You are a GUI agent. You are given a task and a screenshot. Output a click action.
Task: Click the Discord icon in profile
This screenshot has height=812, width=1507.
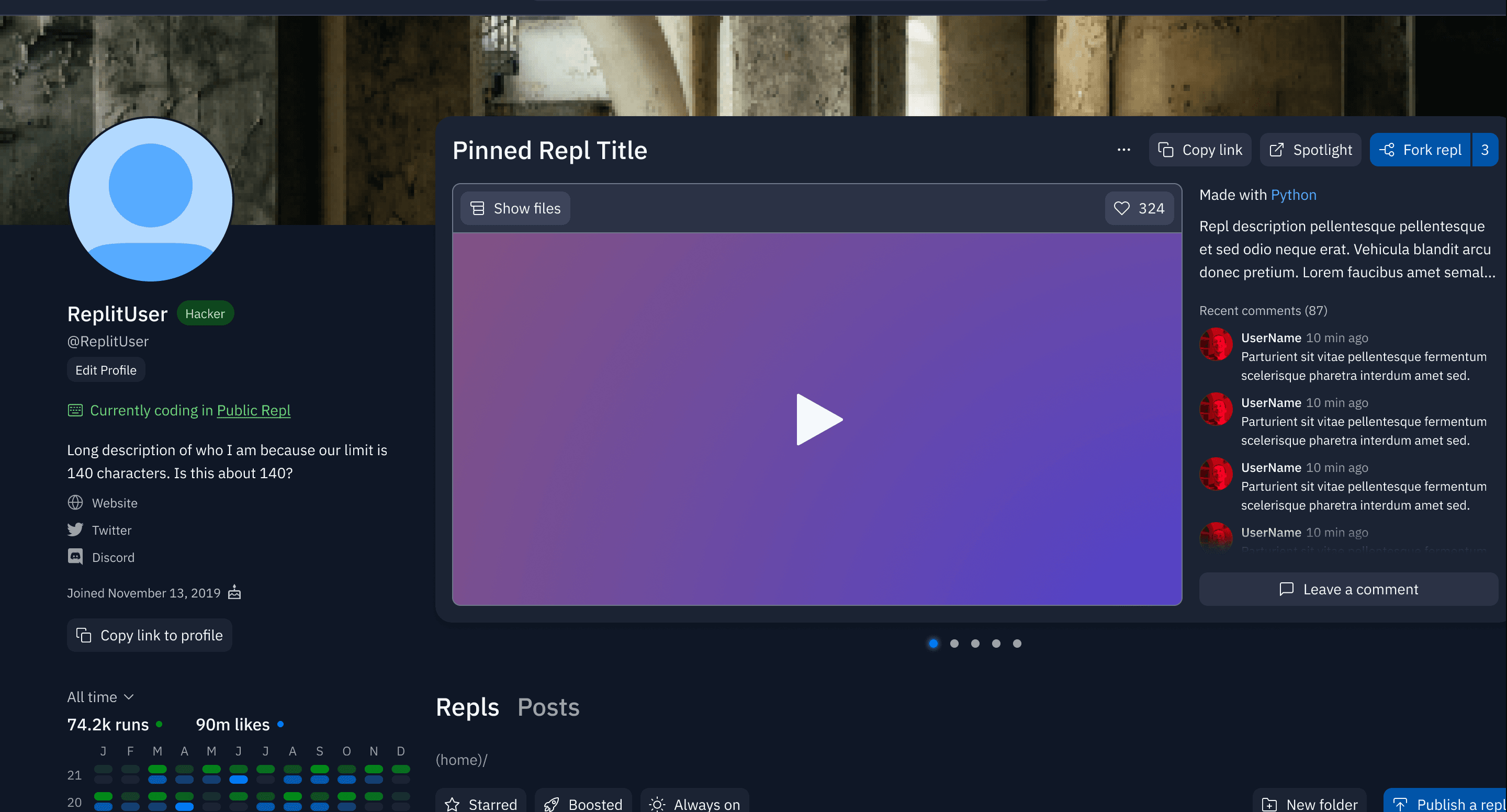pos(75,557)
